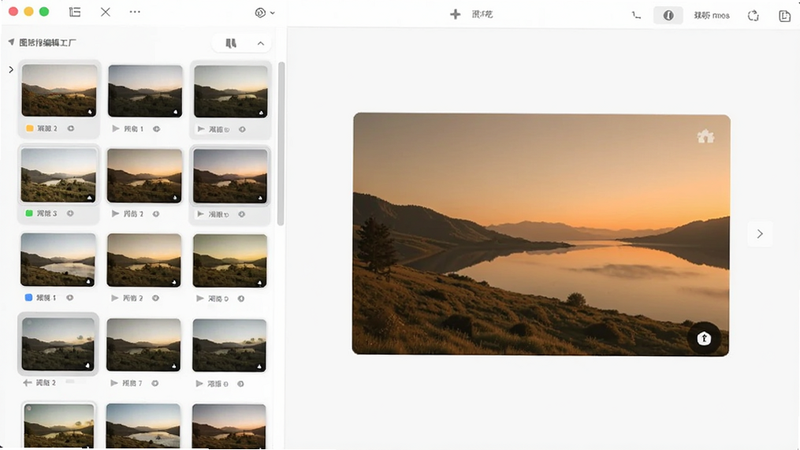Select the thumbnail with the green color tag

[59, 176]
